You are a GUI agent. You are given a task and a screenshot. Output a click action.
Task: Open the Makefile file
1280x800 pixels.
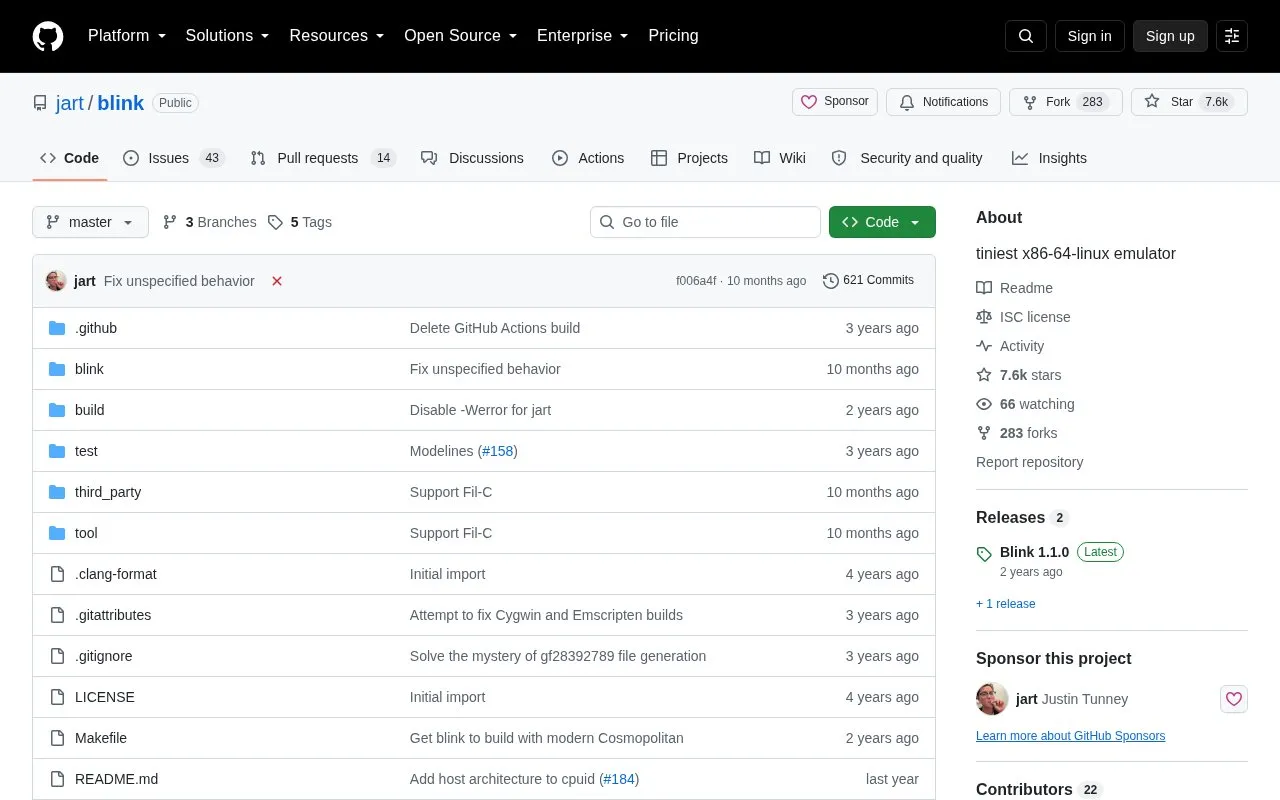point(101,738)
